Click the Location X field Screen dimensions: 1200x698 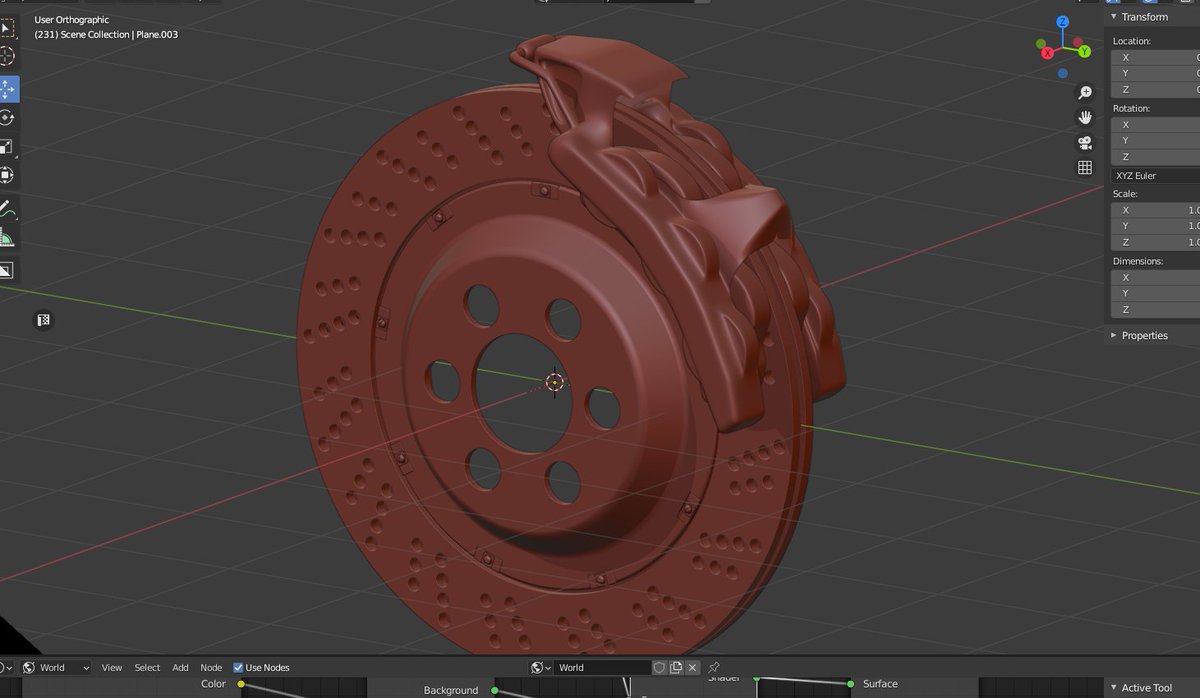click(1156, 57)
